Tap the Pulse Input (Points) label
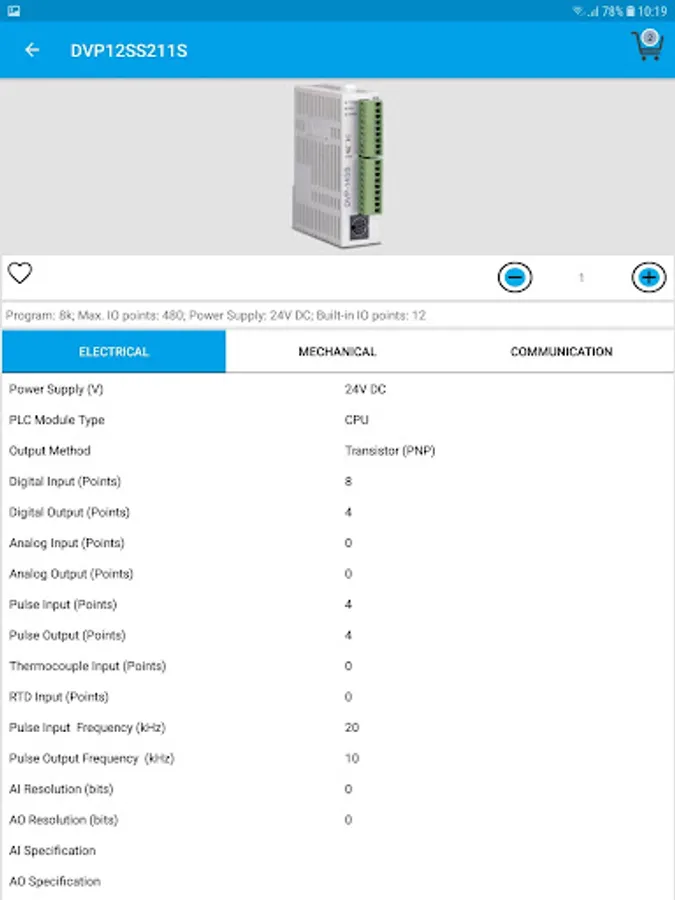This screenshot has height=900, width=675. (x=63, y=604)
